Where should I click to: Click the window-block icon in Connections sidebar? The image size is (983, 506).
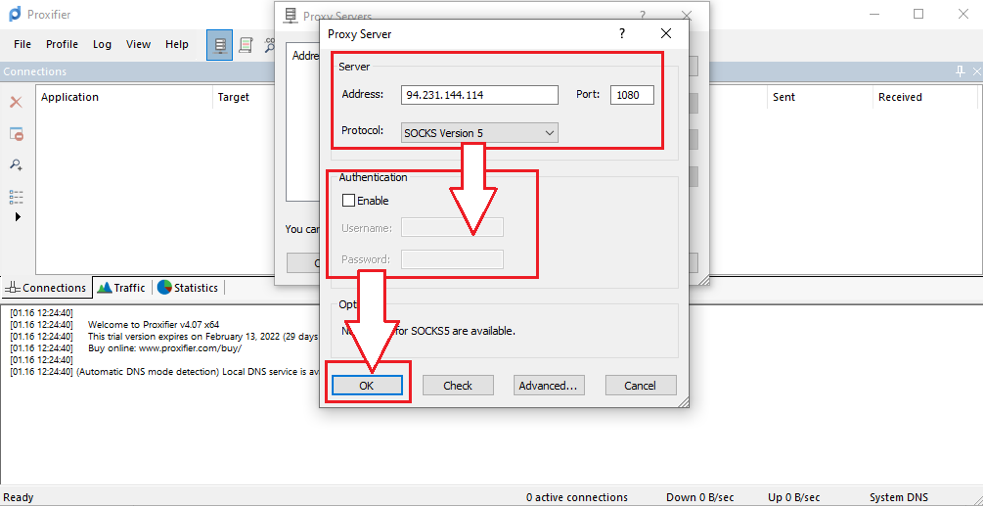[16, 134]
